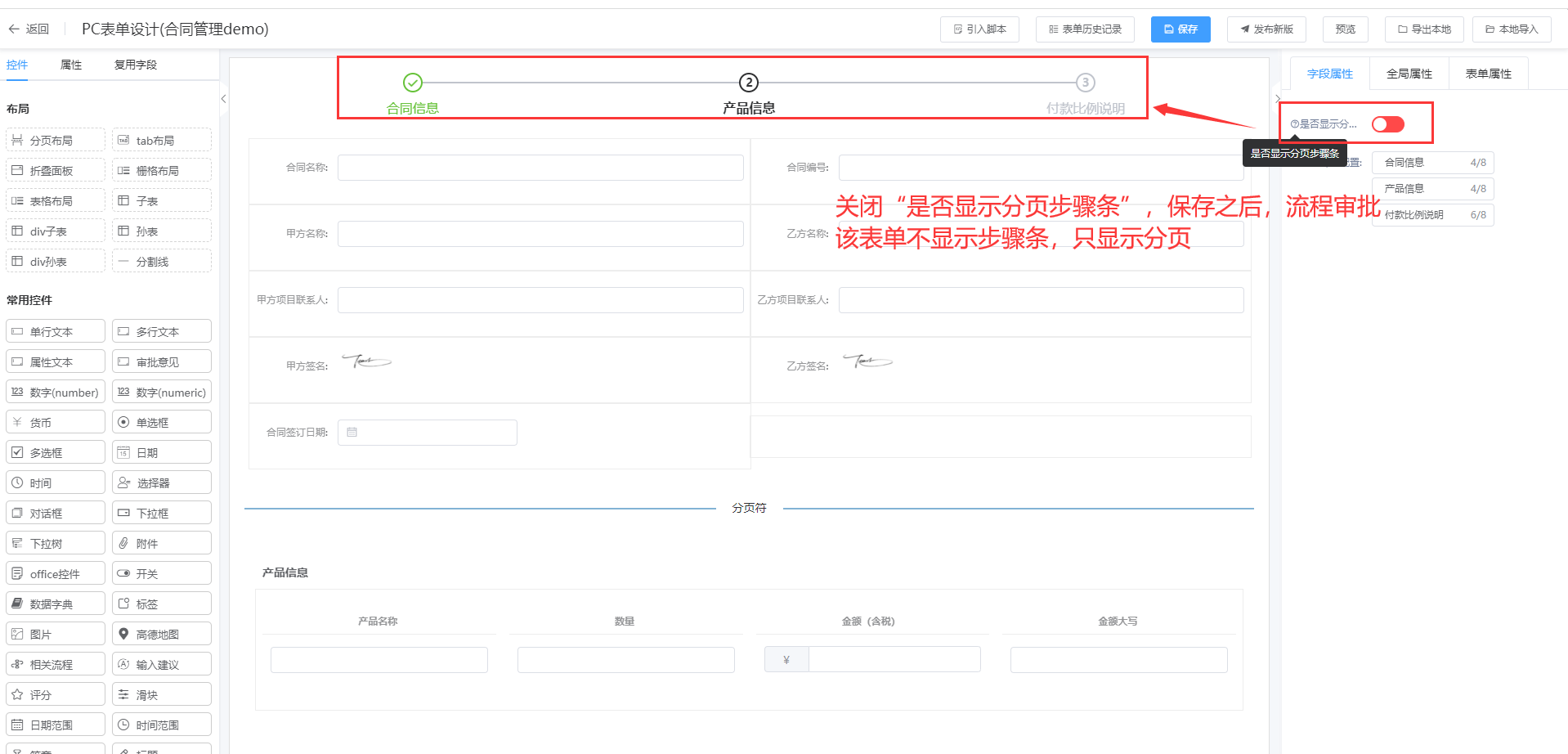Click the calendar icon in 合同签订日期 field
Viewport: 1568px width, 754px height.
352,433
